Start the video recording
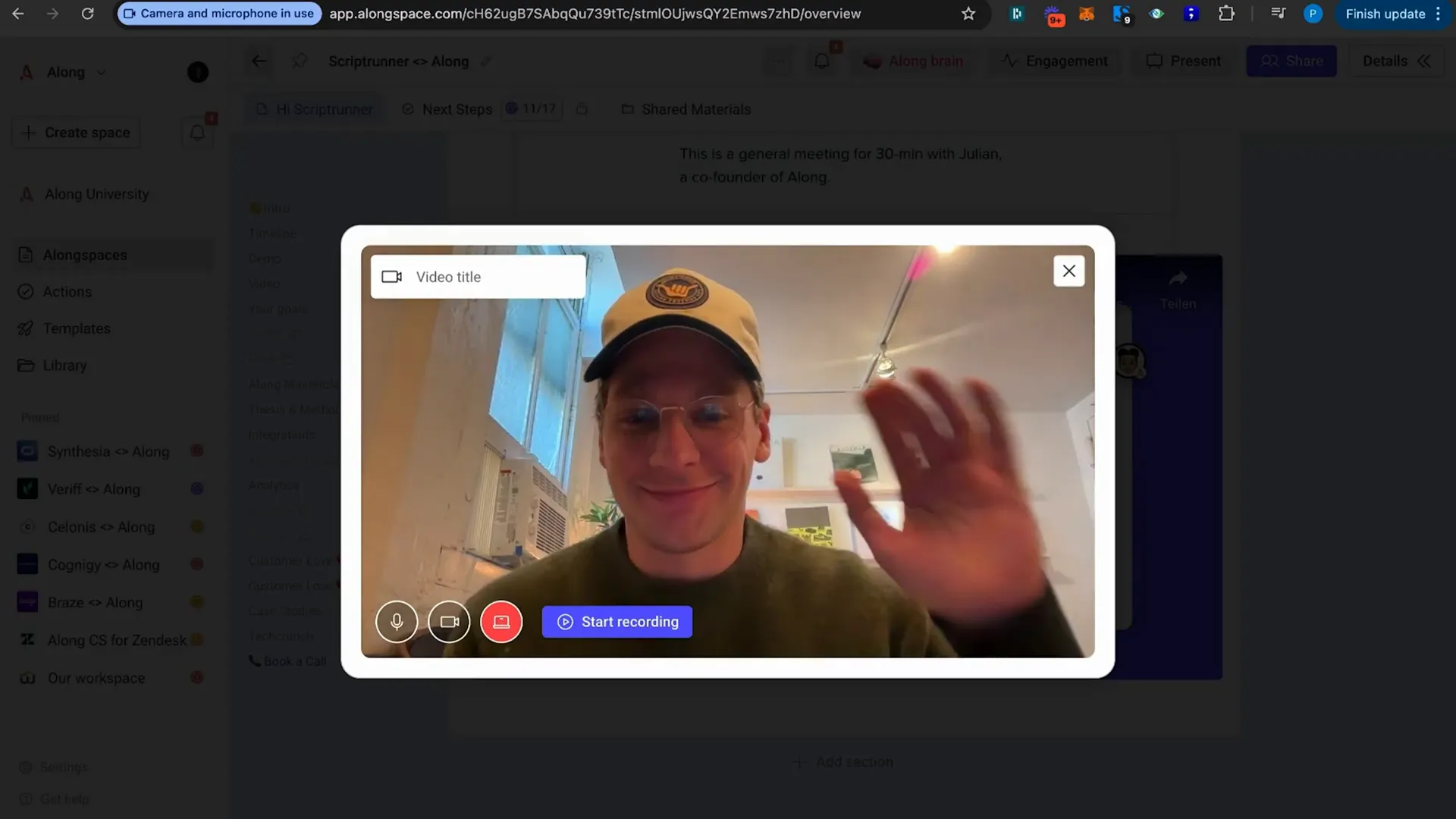 tap(617, 621)
